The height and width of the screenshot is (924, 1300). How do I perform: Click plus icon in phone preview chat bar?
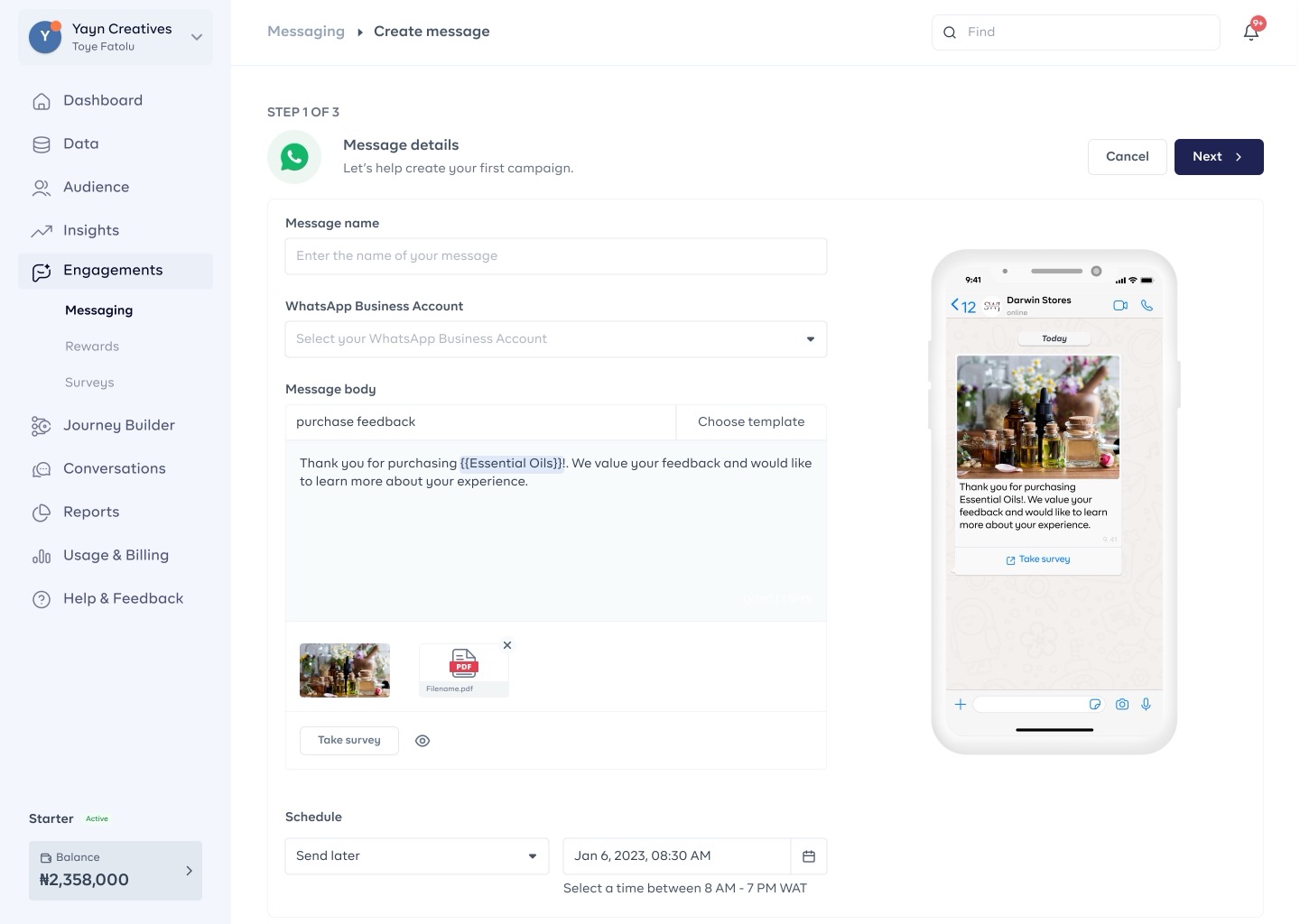tap(961, 705)
